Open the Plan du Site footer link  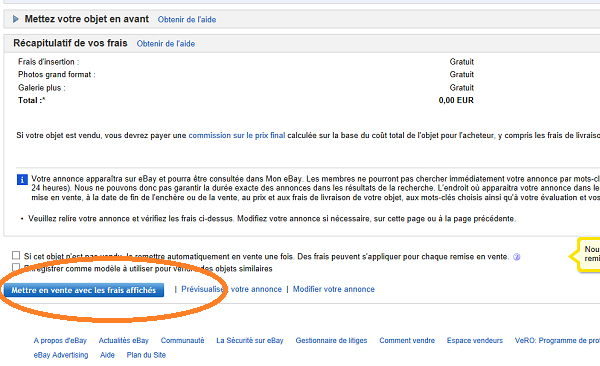click(x=146, y=355)
